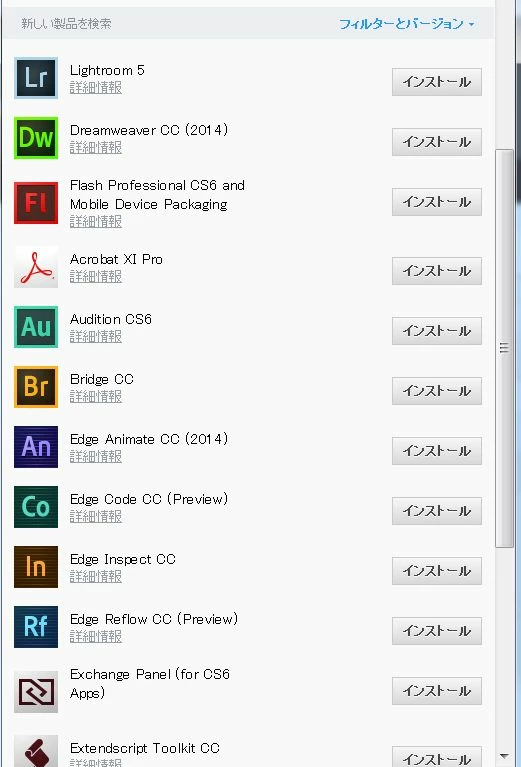Select the Edge Animate CC (2014) name
521x767 pixels.
tap(149, 439)
